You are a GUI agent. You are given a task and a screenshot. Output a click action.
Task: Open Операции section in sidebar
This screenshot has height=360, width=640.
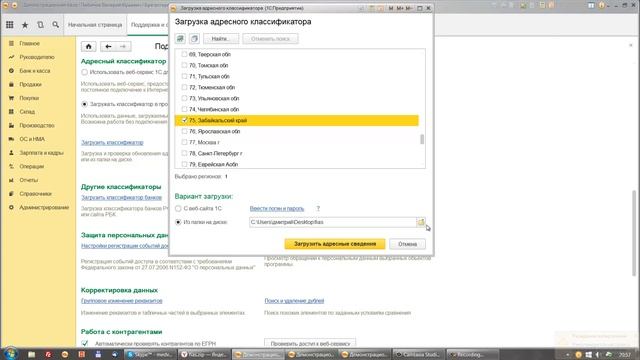point(31,167)
